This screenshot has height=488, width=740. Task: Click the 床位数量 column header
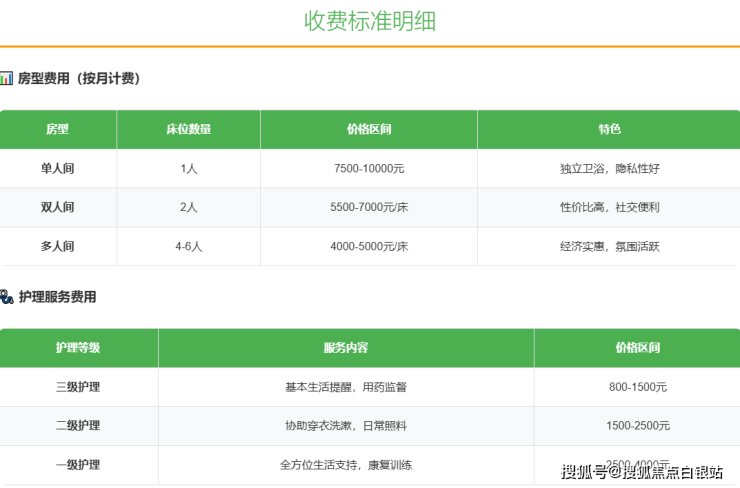pos(188,129)
